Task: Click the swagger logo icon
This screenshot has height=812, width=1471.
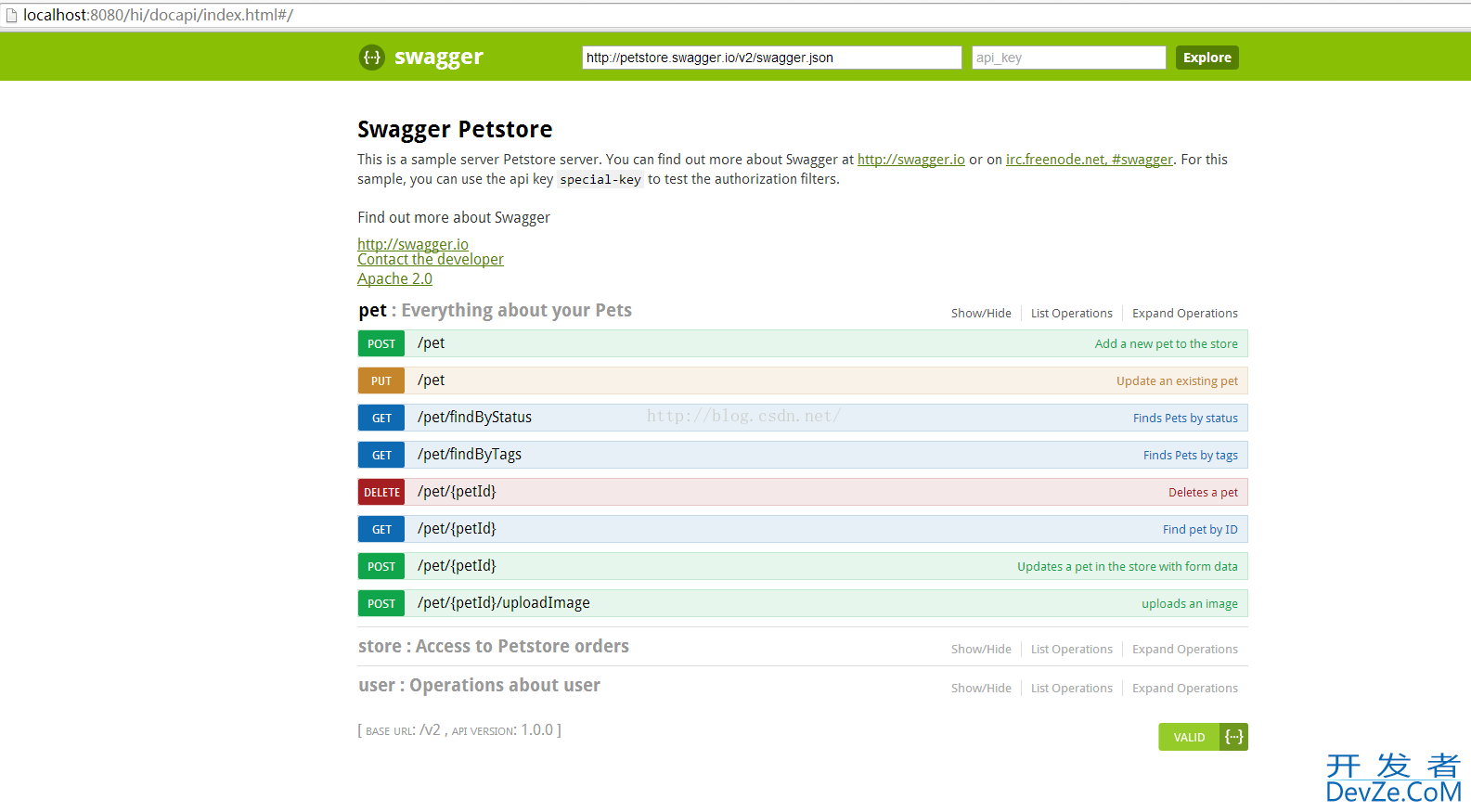Action: tap(372, 58)
